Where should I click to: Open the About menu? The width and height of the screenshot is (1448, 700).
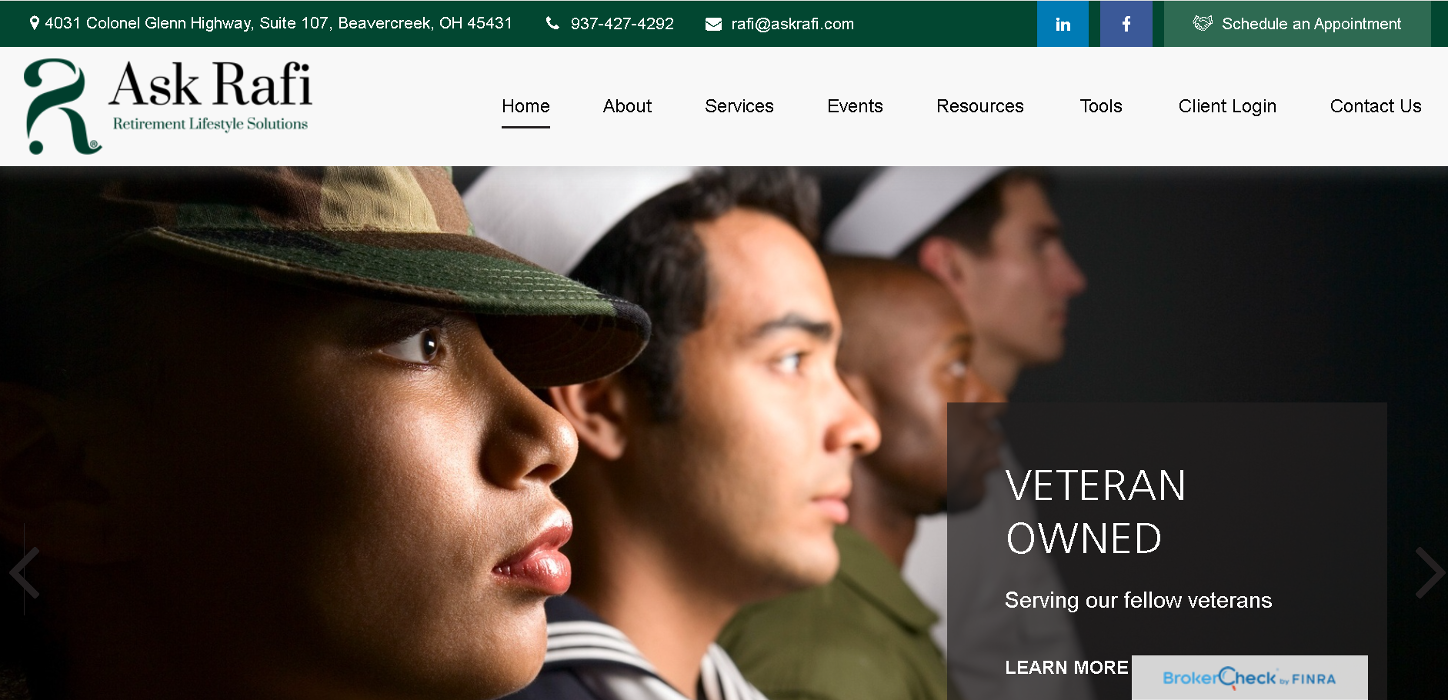click(x=627, y=106)
